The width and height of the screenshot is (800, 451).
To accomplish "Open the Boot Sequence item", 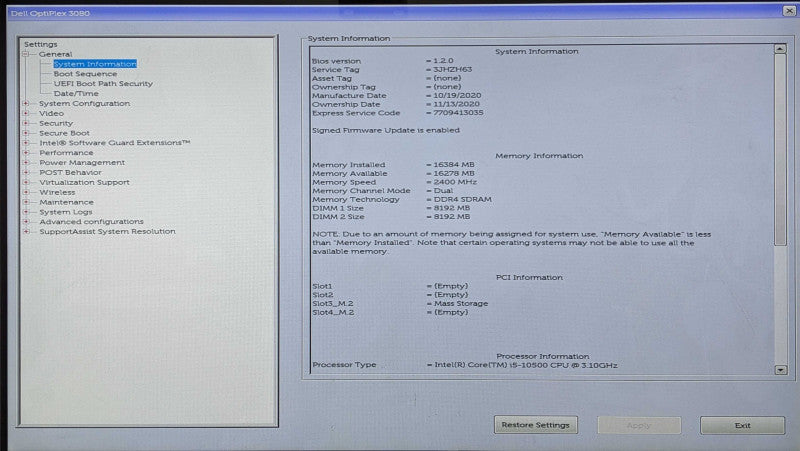I will tap(85, 73).
